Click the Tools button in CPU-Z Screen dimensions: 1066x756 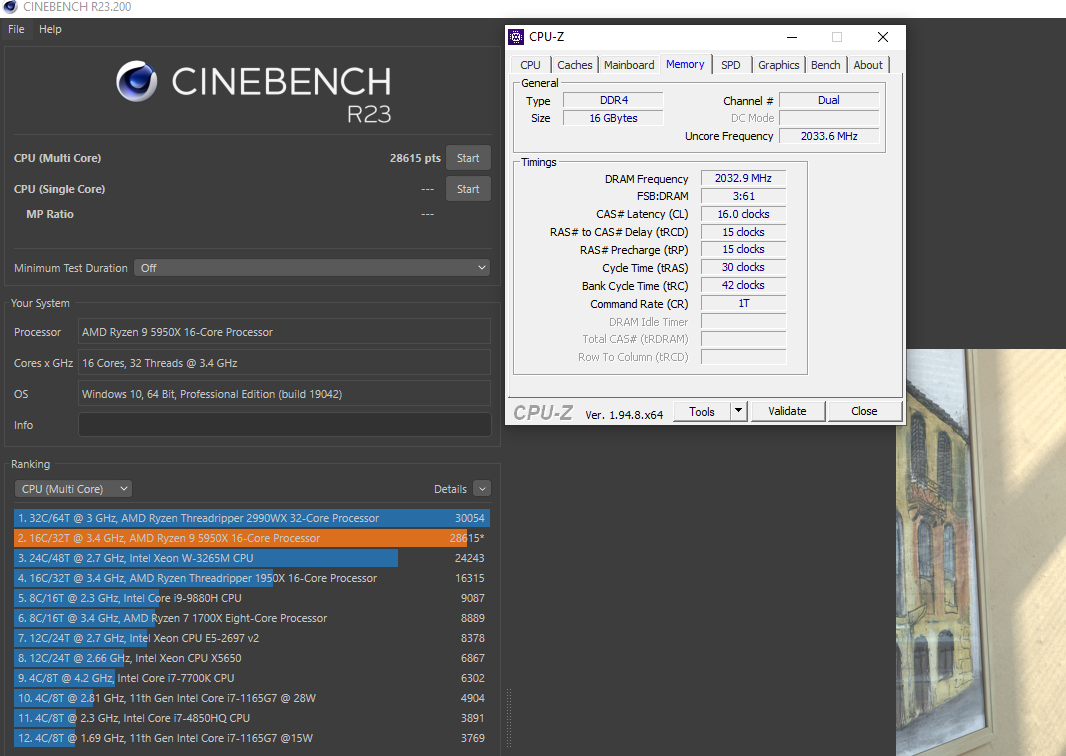click(x=702, y=411)
